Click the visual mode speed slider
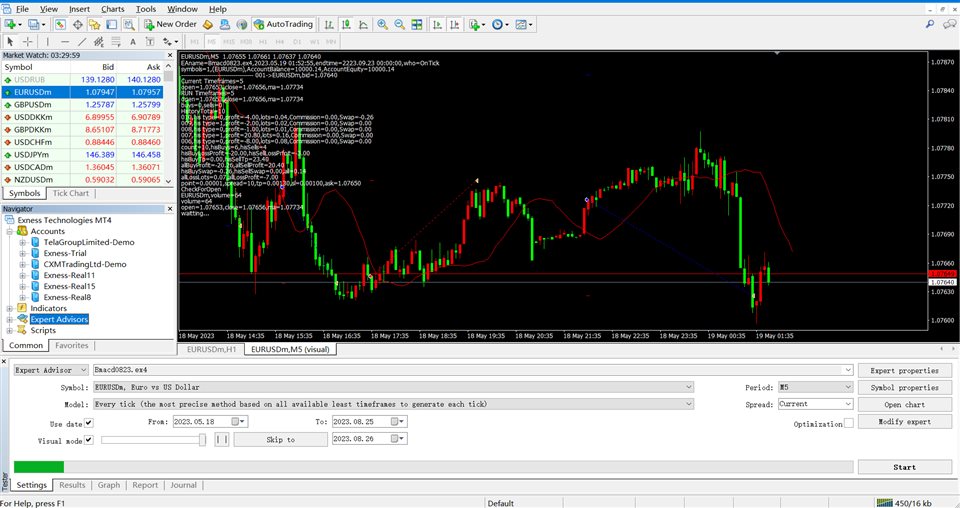The width and height of the screenshot is (960, 508). pyautogui.click(x=153, y=439)
